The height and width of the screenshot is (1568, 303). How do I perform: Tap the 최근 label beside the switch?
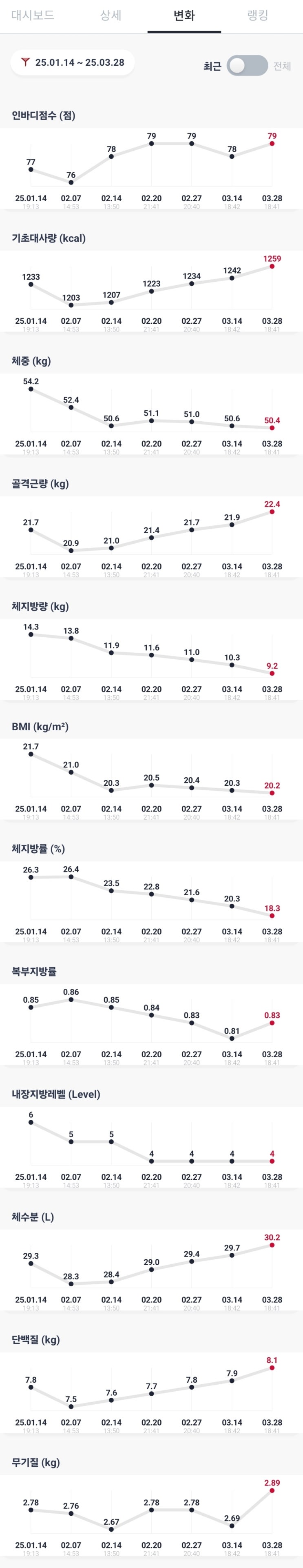pos(212,66)
